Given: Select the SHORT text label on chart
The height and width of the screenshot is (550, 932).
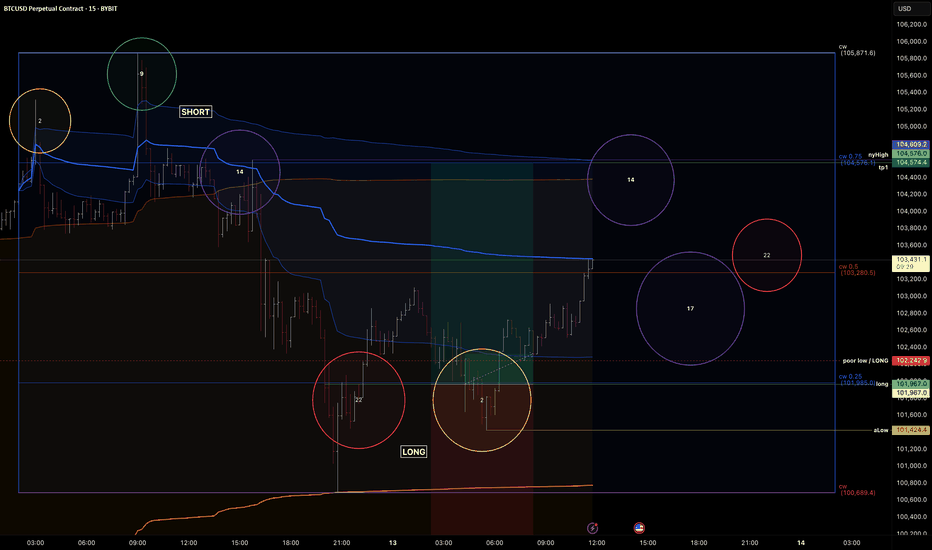Looking at the screenshot, I should click(196, 112).
